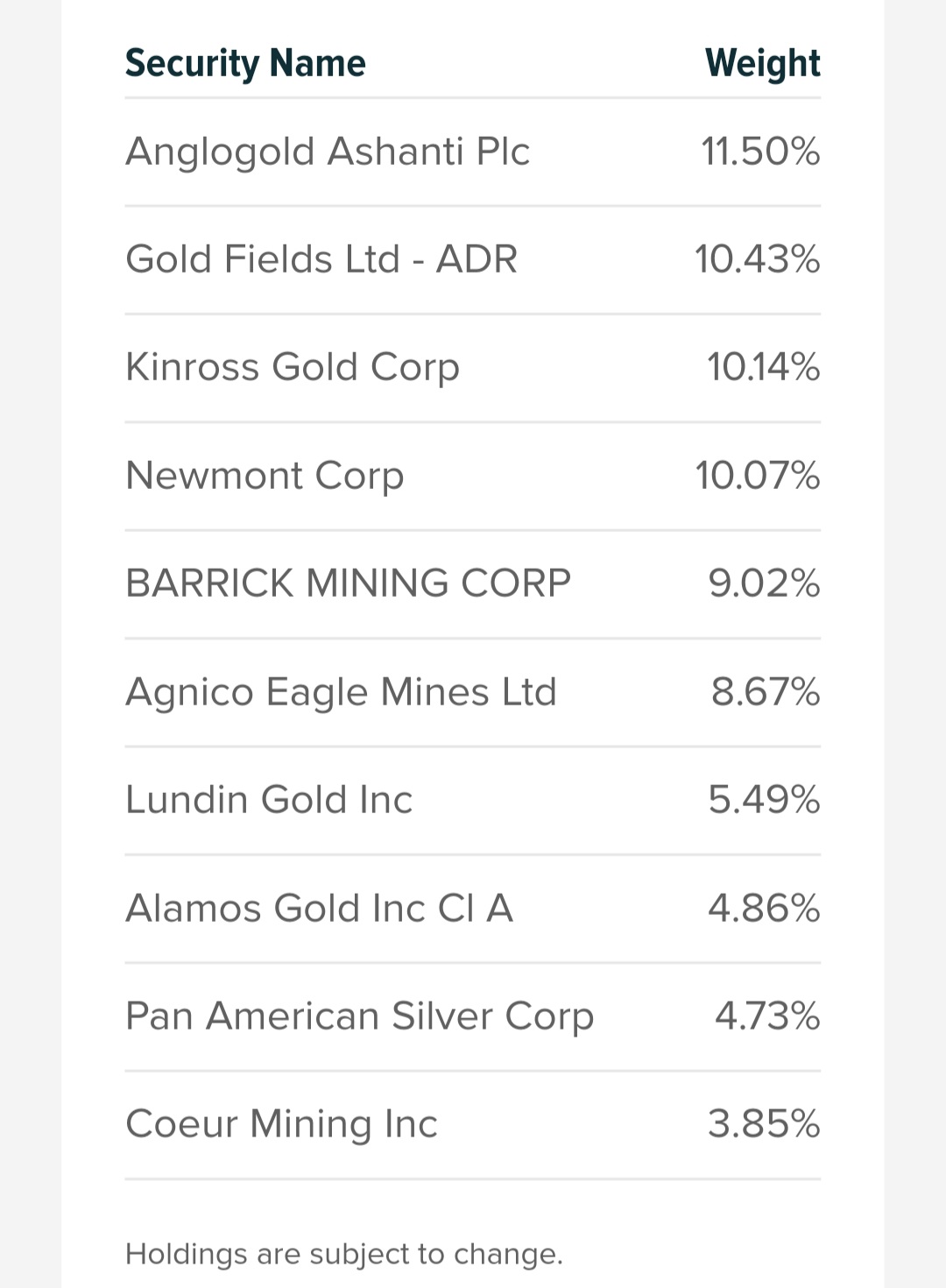
Task: Click the Weight column header
Action: (x=763, y=63)
